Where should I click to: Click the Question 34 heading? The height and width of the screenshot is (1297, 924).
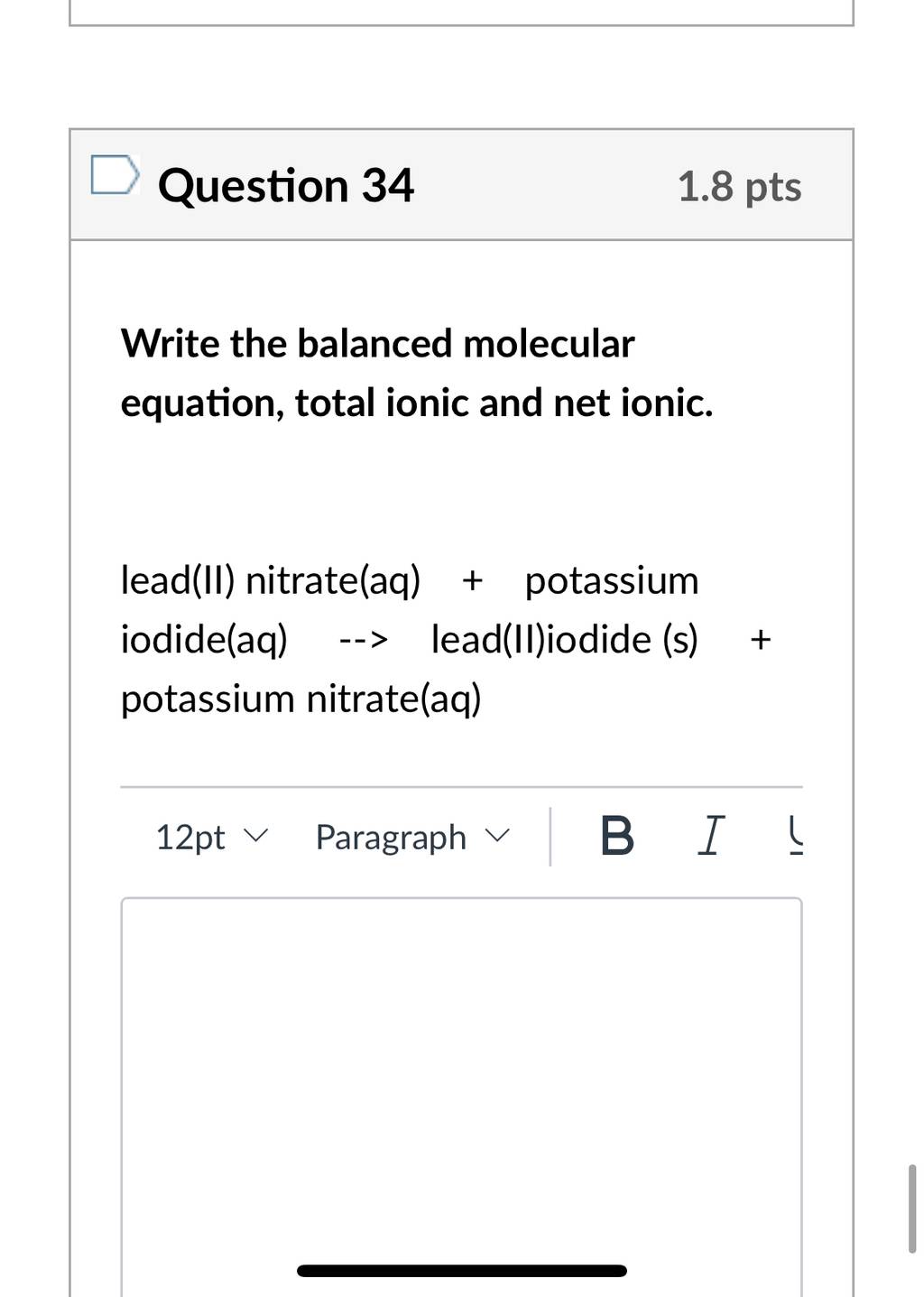coord(285,186)
